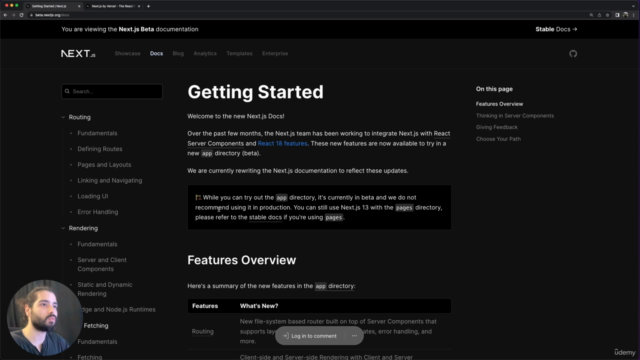Viewport: 640px width, 360px height.
Task: Bookmark this page with the star icon
Action: (607, 15)
